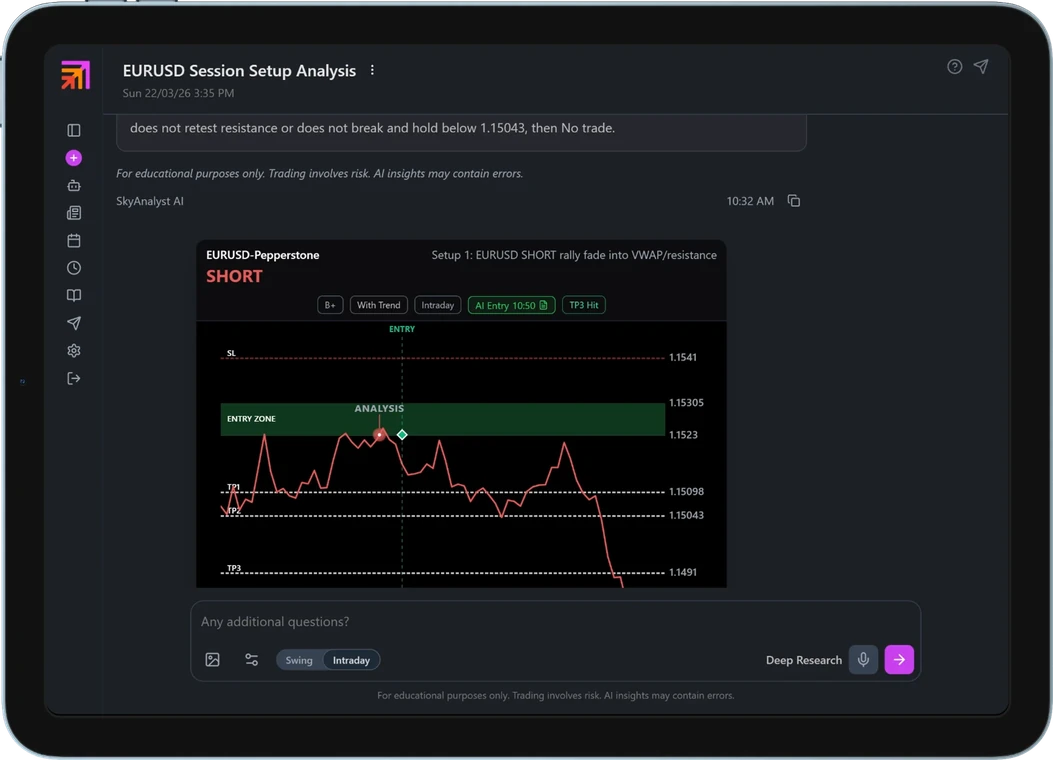Screen dimensions: 1053x760
Task: Click the AI Entry 10:50 badge
Action: click(511, 305)
